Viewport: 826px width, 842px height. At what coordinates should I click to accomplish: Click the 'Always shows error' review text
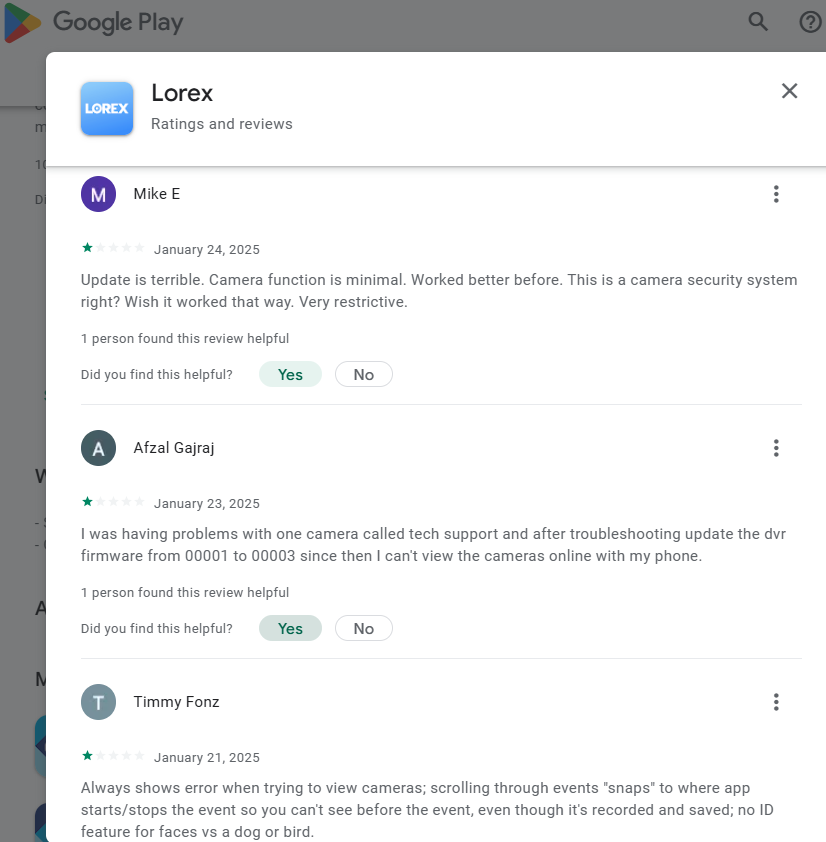[x=427, y=810]
